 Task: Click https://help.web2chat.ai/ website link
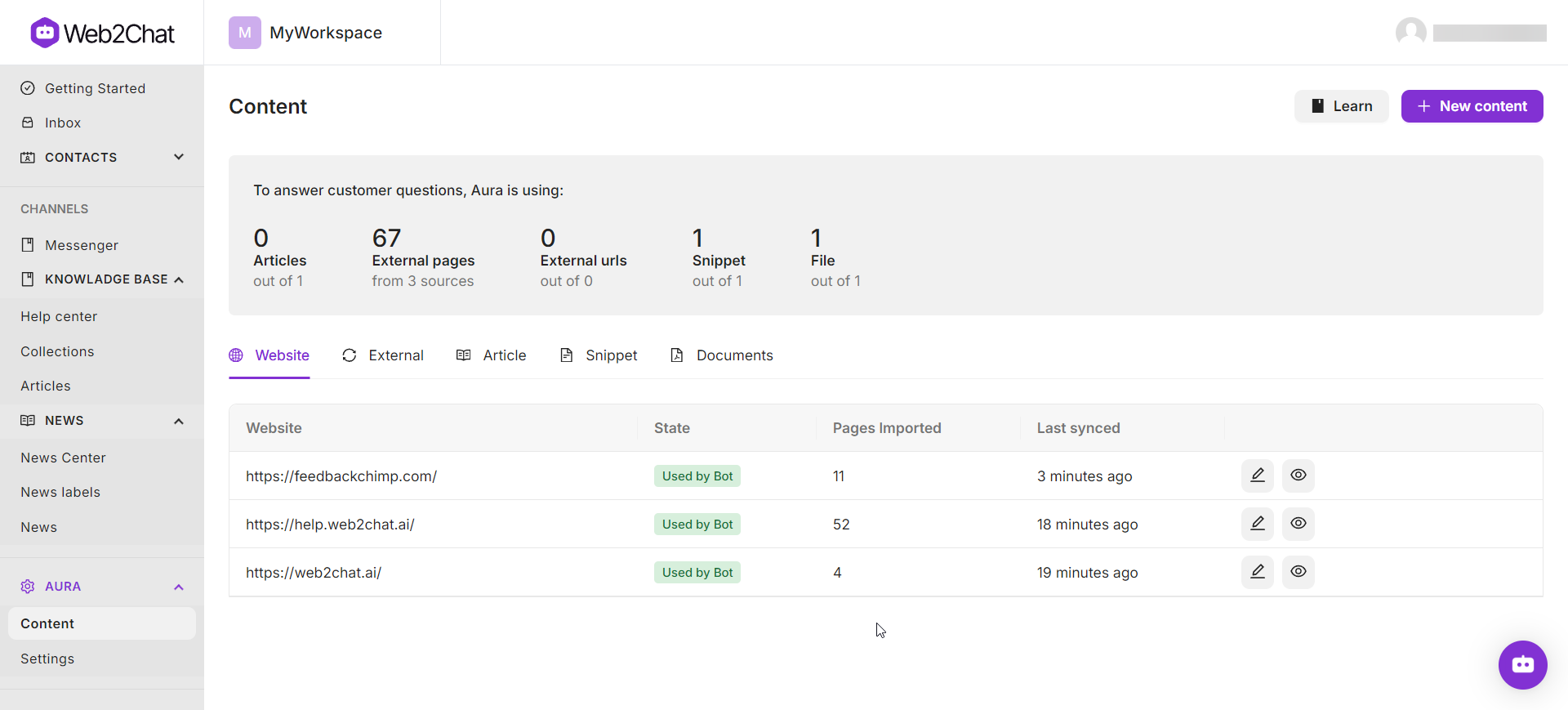coord(330,525)
